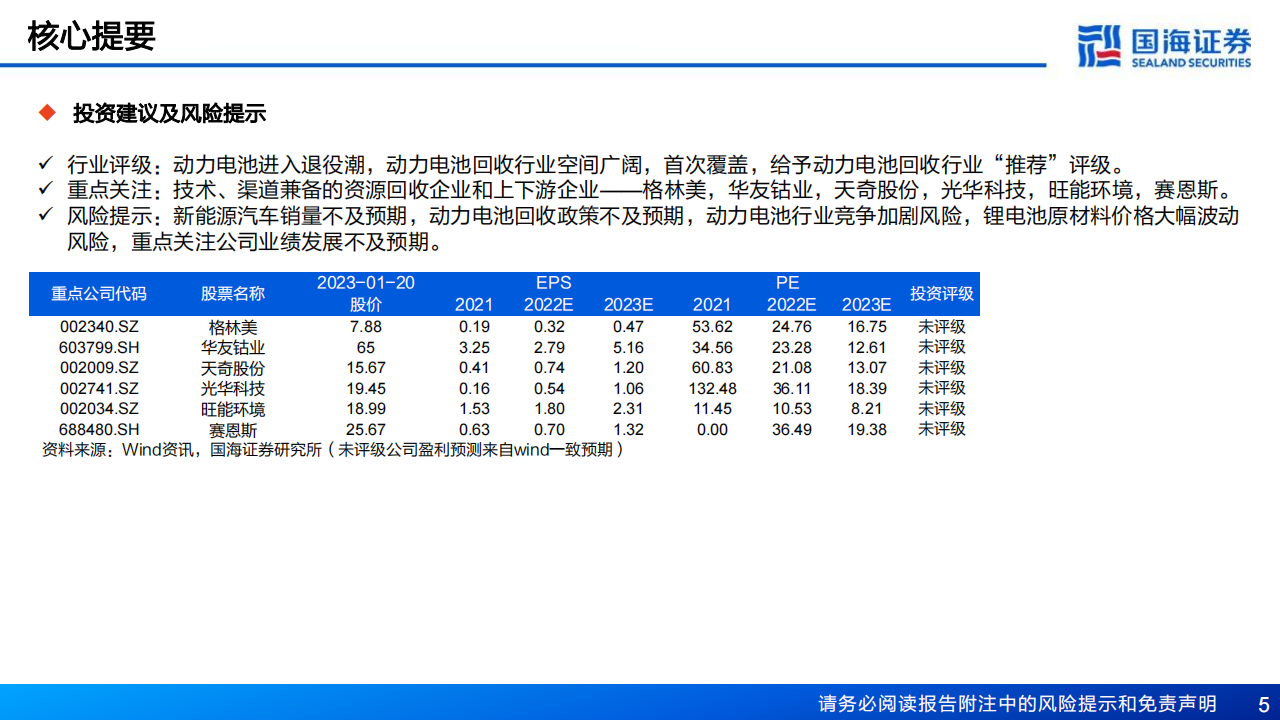The image size is (1280, 720).
Task: Click share price 7.88
Action: pyautogui.click(x=366, y=327)
